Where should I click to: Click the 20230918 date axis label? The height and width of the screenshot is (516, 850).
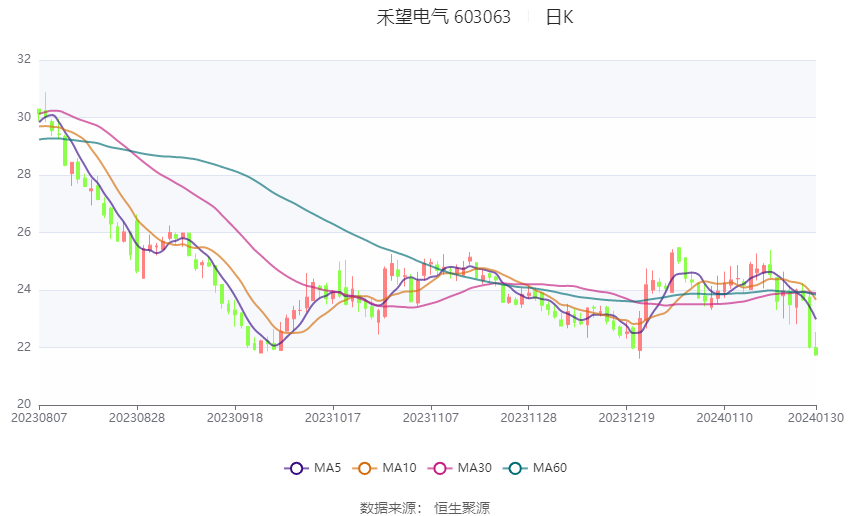click(235, 418)
